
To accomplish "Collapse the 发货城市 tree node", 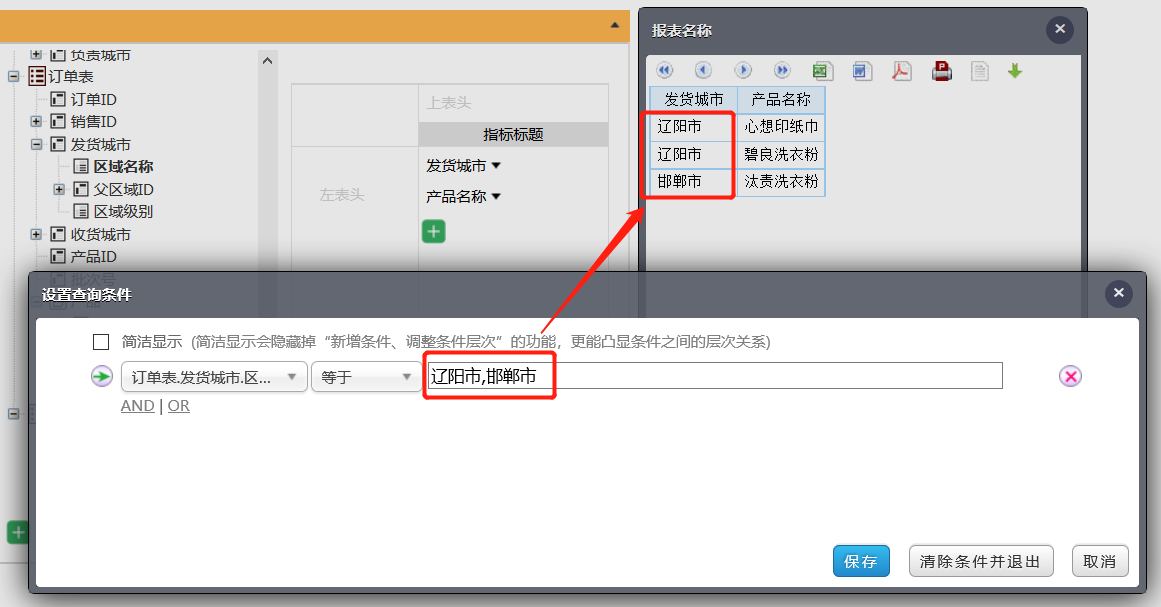I will click(36, 144).
